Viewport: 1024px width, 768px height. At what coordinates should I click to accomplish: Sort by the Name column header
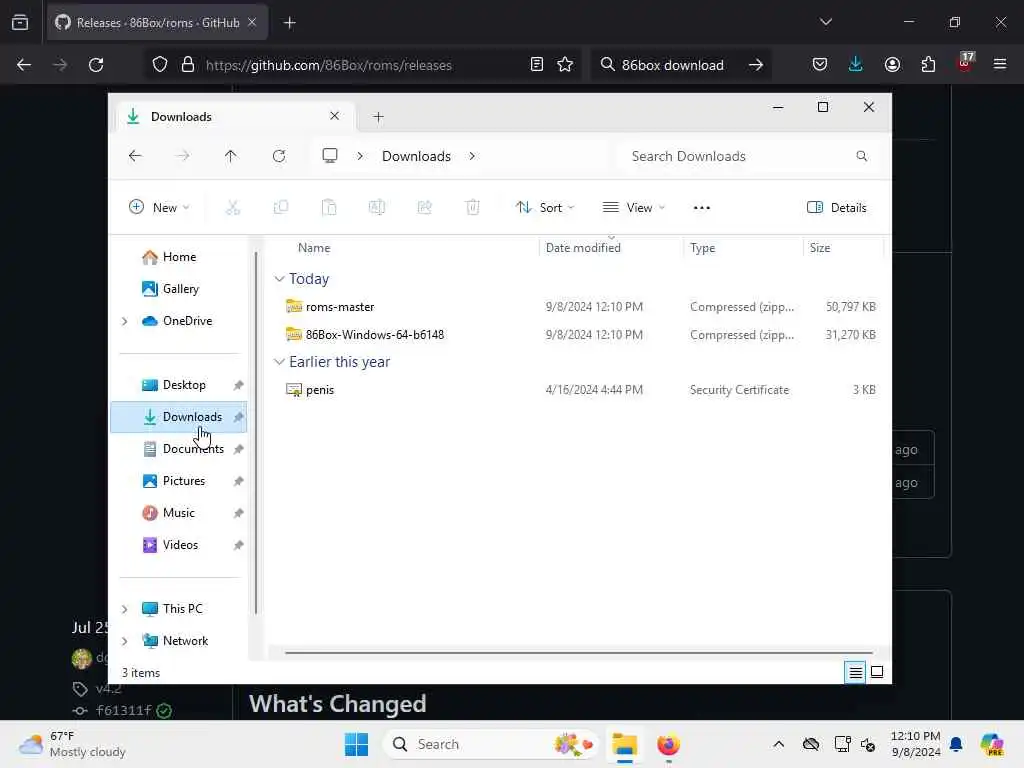tap(314, 248)
